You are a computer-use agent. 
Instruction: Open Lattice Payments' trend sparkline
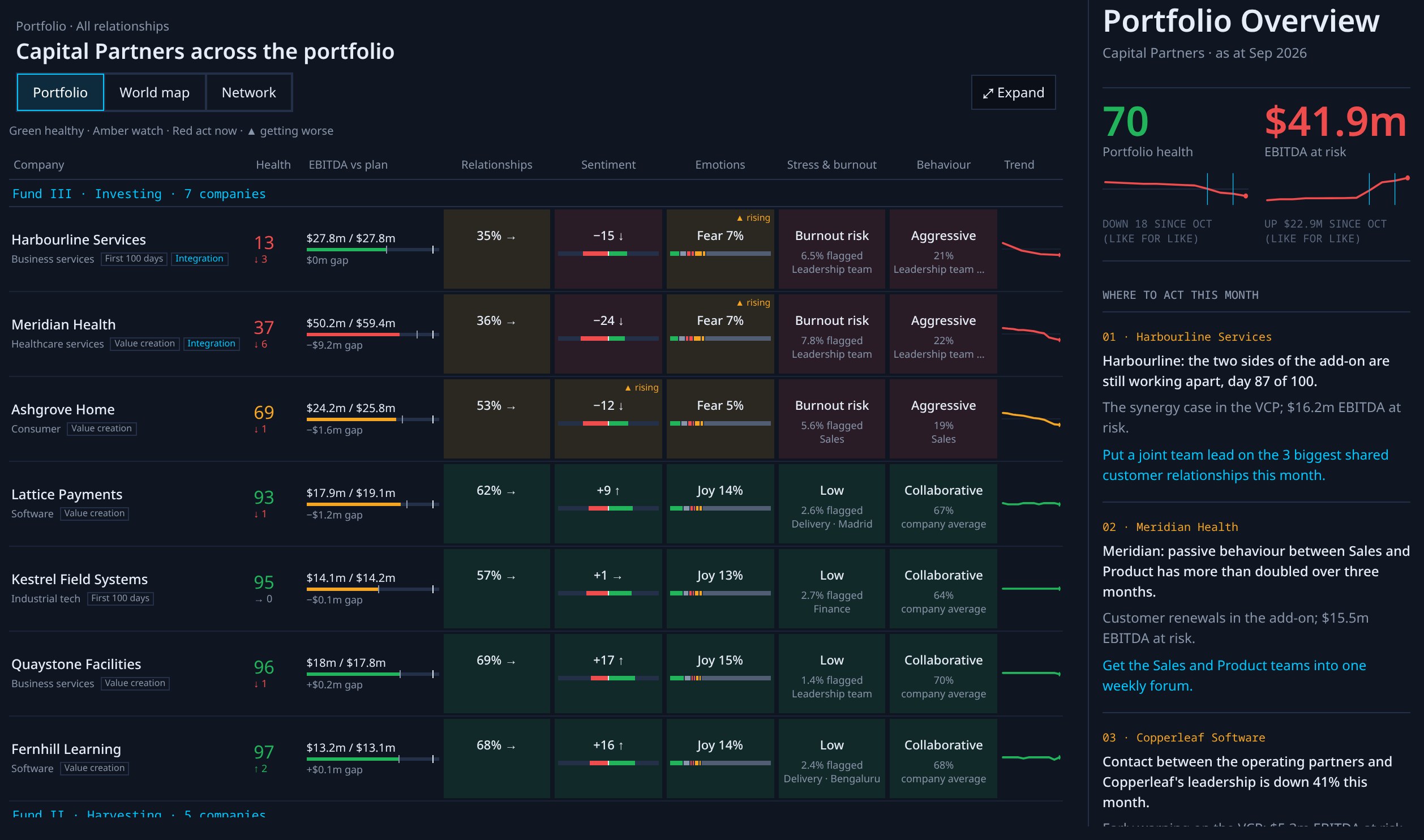click(1031, 504)
